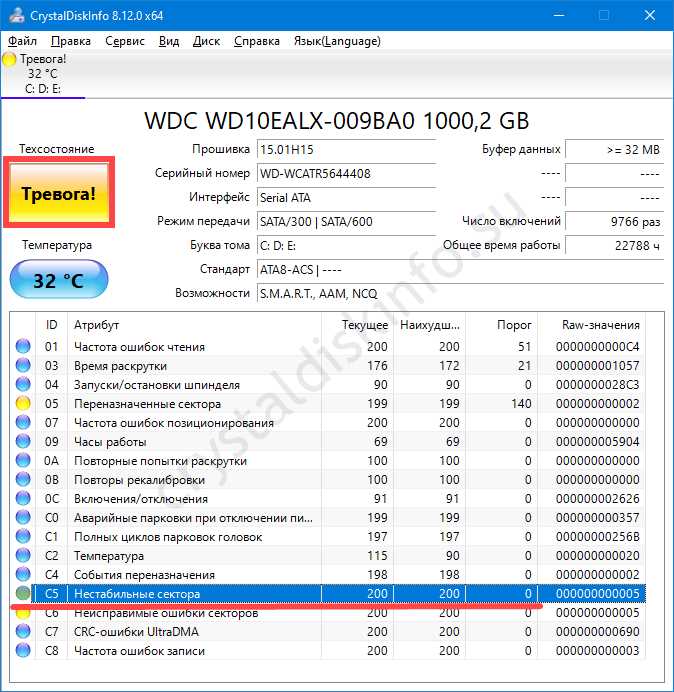Click the Текущее column header
This screenshot has height=692, width=674.
pos(358,325)
